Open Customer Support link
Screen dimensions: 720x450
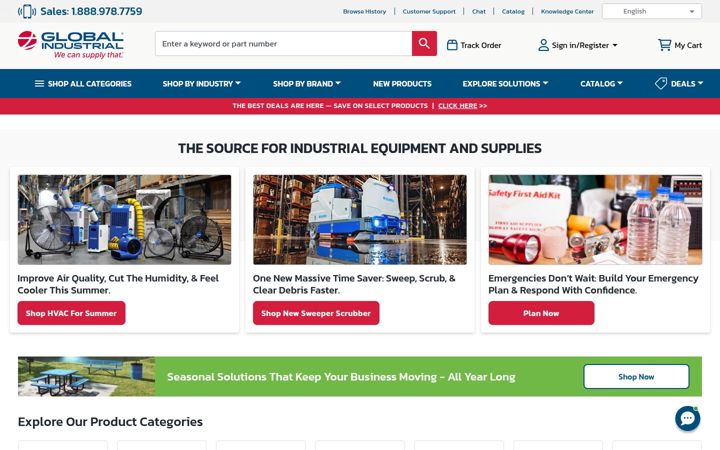pyautogui.click(x=429, y=11)
